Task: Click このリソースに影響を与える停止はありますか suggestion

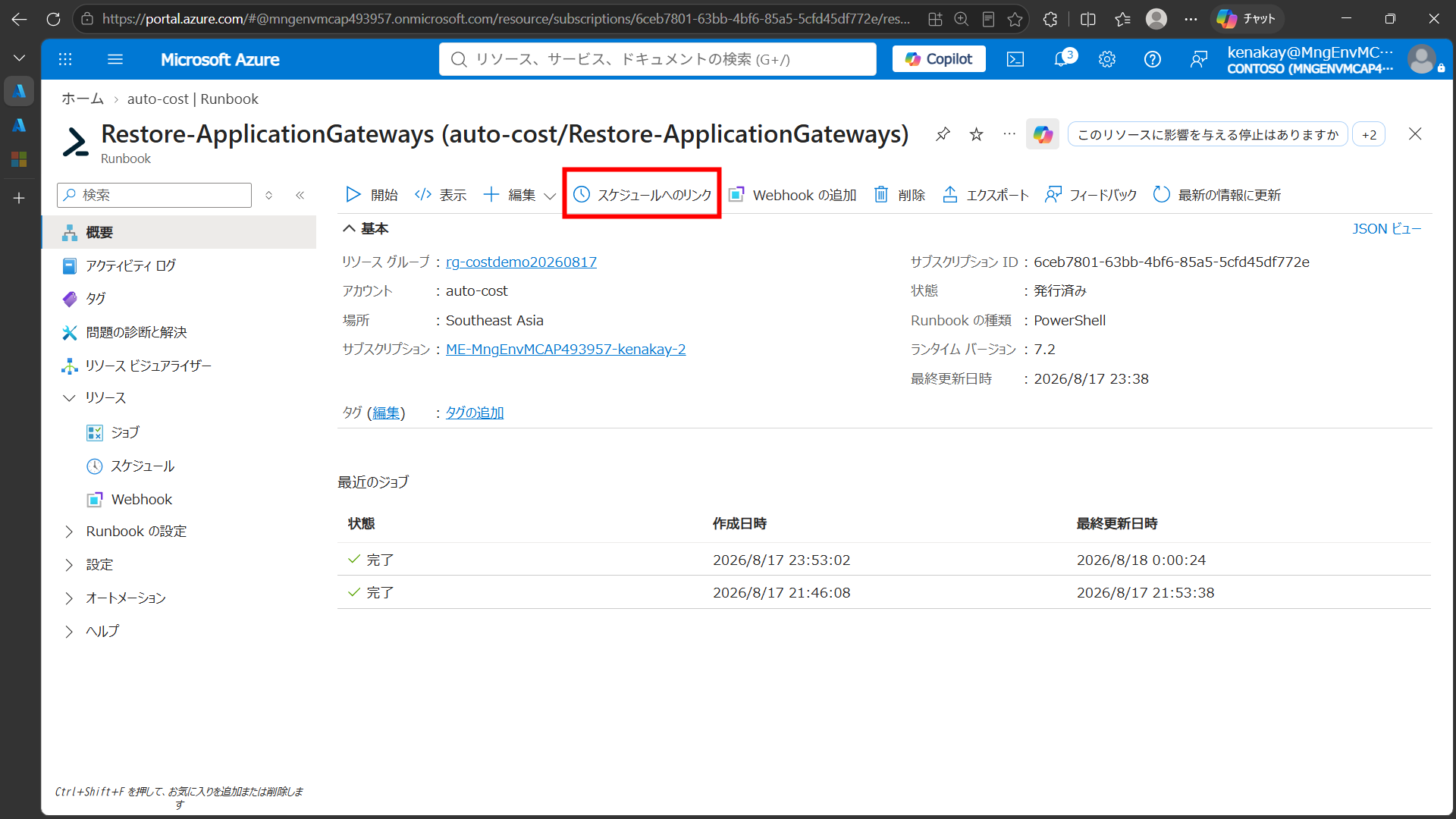Action: click(x=1208, y=134)
